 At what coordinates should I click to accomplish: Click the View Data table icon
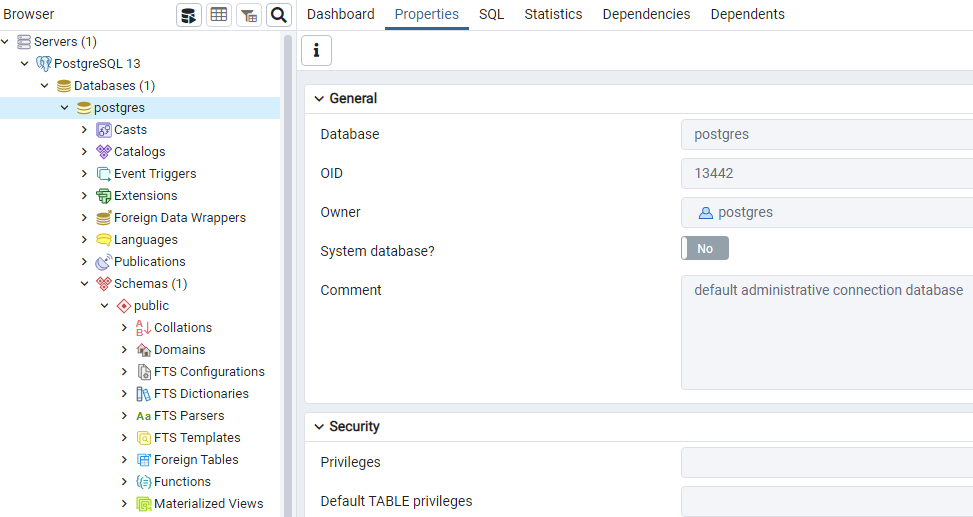click(x=219, y=15)
